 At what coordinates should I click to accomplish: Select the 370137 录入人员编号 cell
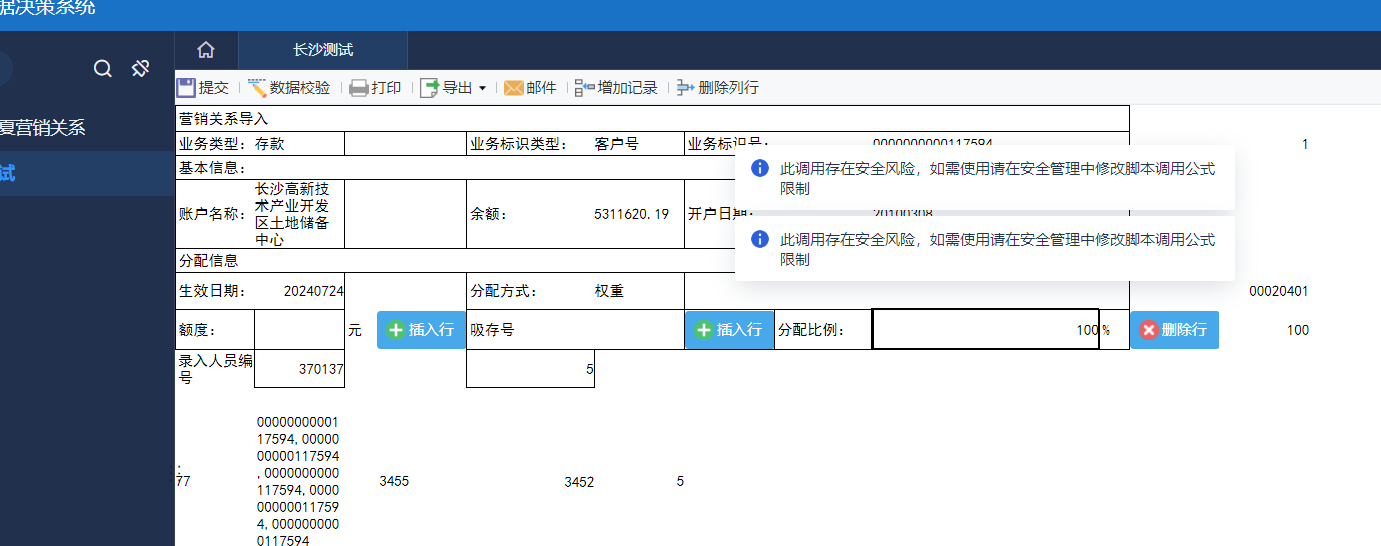point(299,369)
